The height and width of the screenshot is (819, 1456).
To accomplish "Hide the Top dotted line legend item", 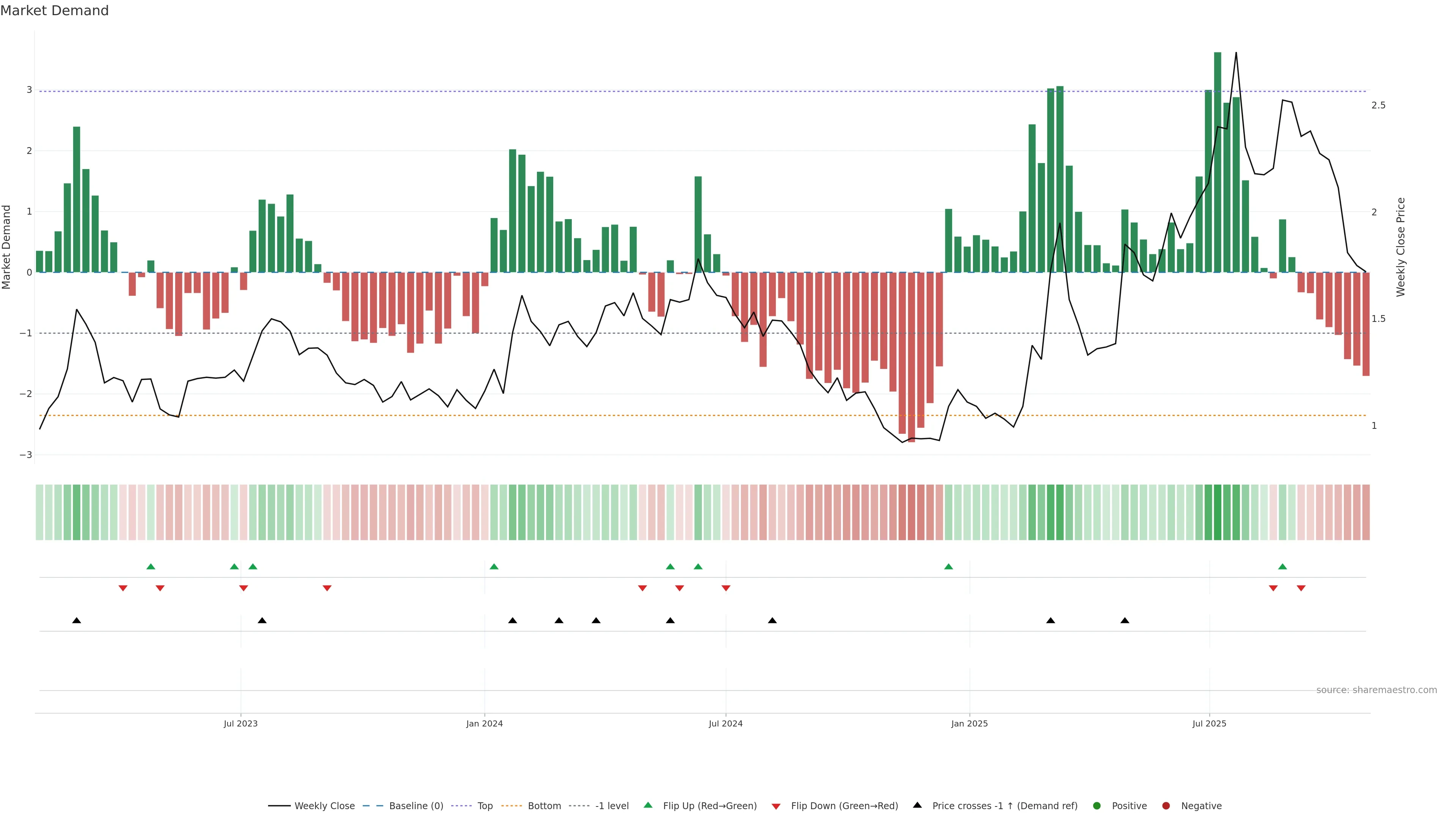I will 485,805.
